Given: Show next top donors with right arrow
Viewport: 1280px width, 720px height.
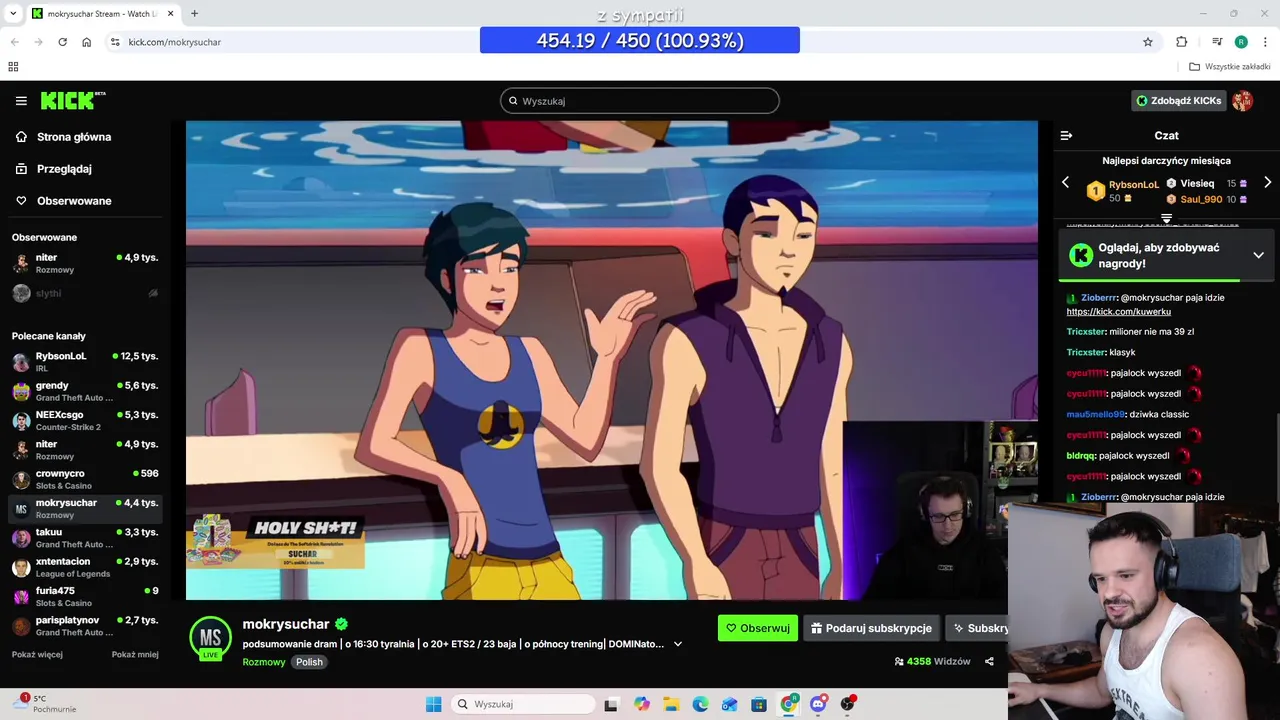Looking at the screenshot, I should point(1267,183).
